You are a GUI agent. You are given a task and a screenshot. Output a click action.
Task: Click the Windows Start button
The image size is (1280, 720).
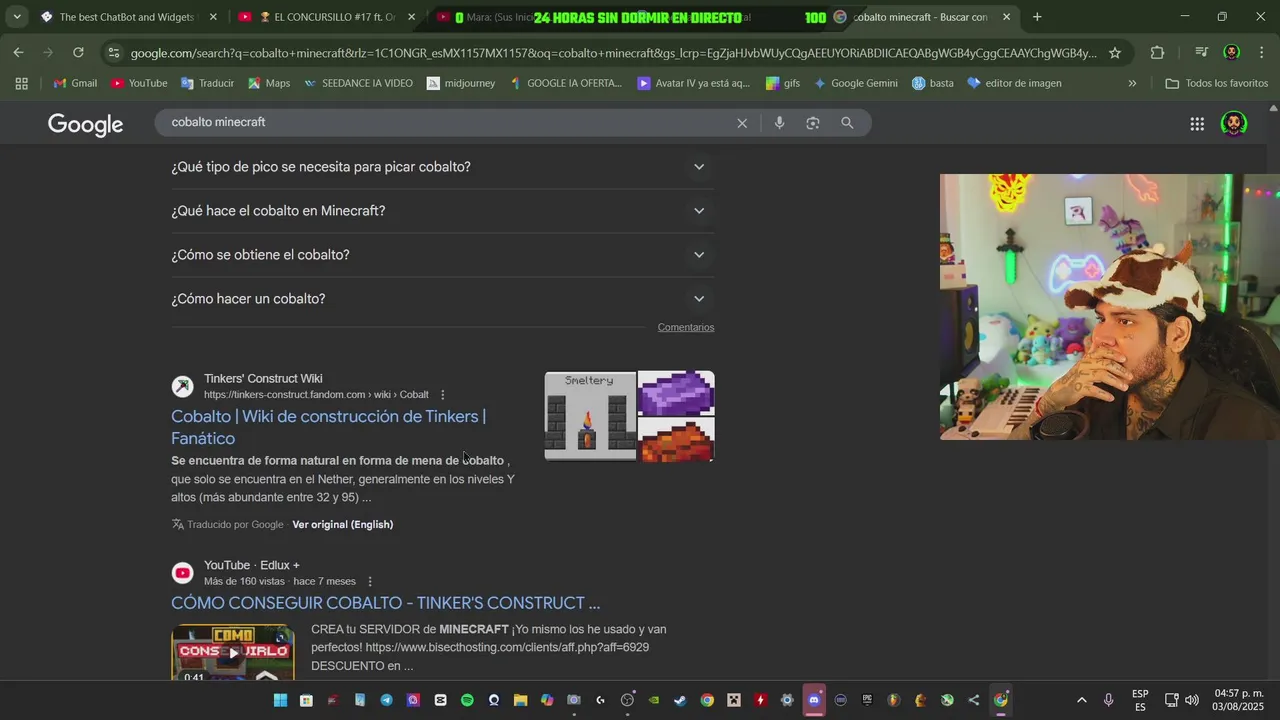point(280,700)
